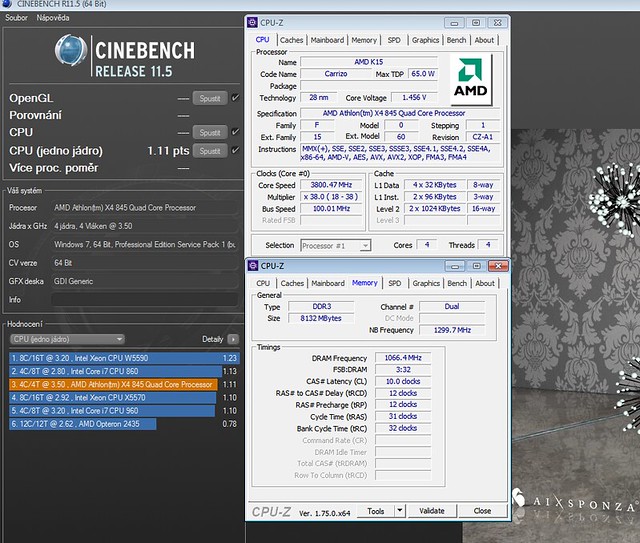Screen dimensions: 640x543
Task: Select Mainboard tab in lower CPU-Z window
Action: point(328,283)
